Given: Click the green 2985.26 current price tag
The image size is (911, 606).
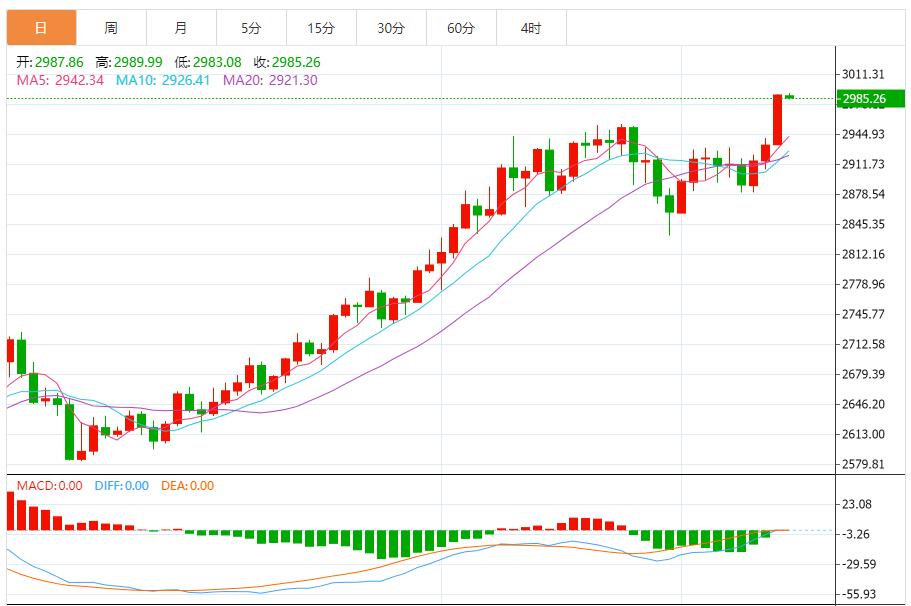Looking at the screenshot, I should (x=864, y=98).
